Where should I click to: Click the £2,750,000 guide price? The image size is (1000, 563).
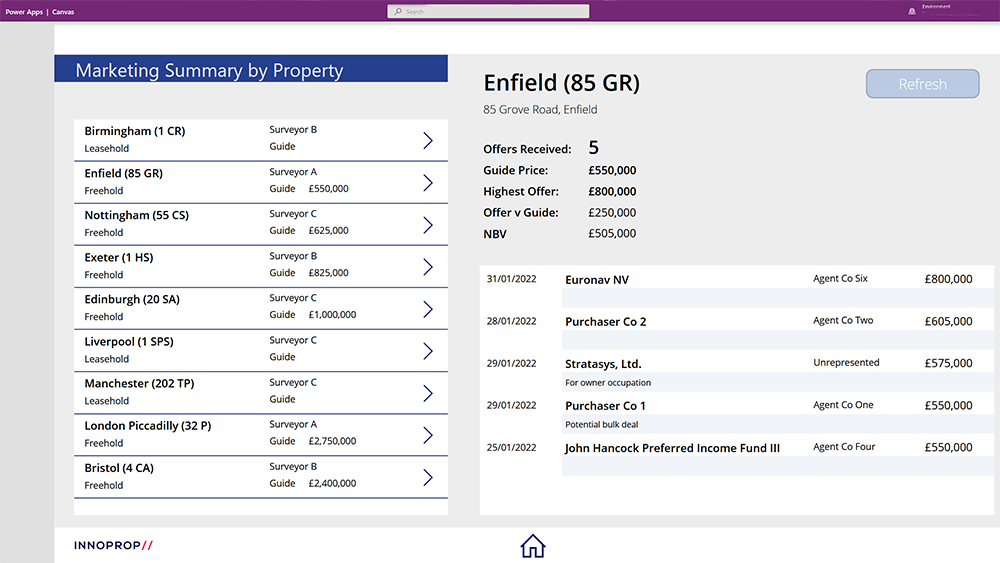[332, 441]
